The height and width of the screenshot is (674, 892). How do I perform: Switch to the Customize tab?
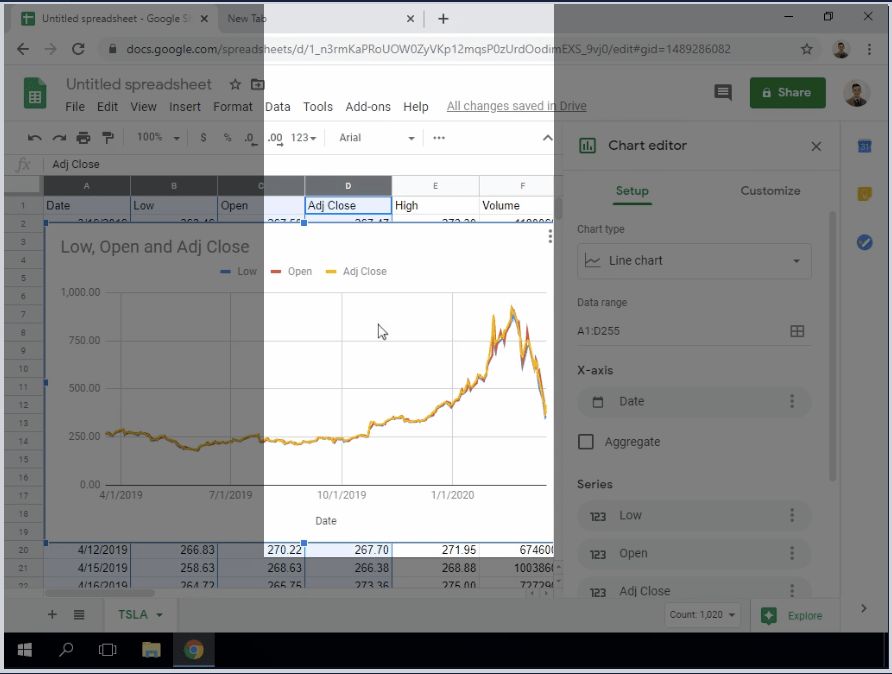point(770,190)
